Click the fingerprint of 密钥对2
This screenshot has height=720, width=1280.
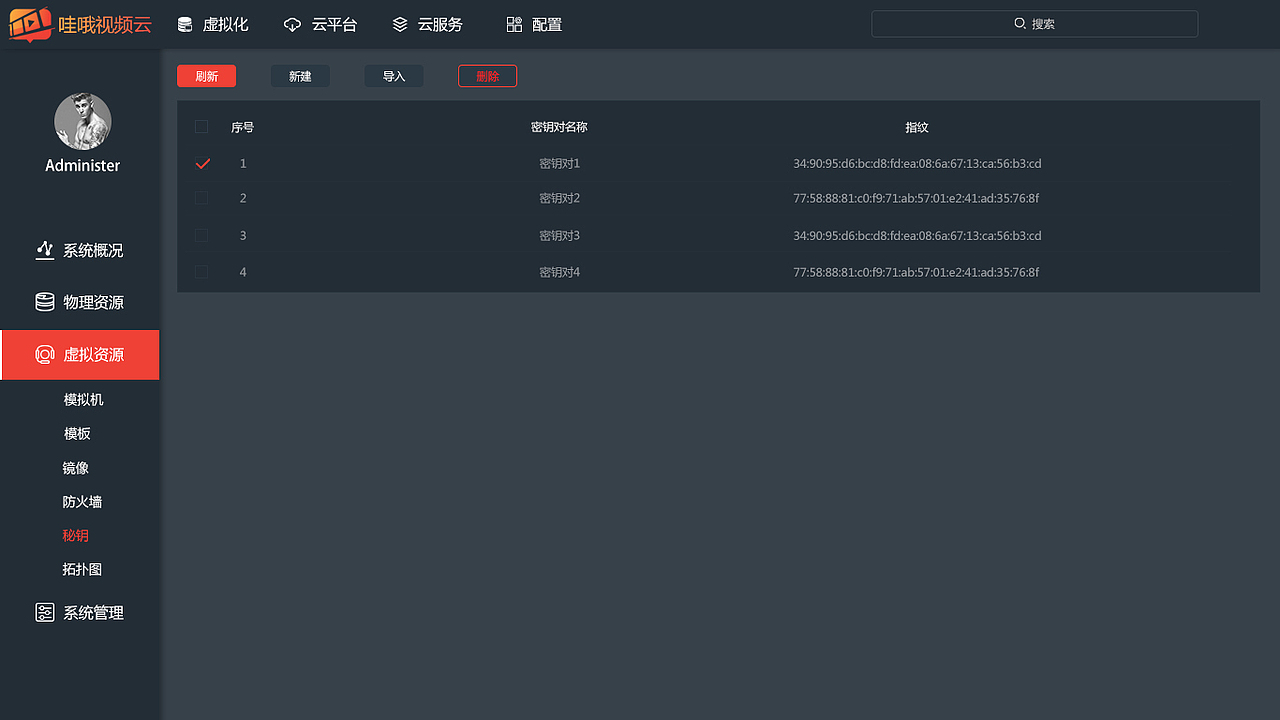(x=916, y=198)
